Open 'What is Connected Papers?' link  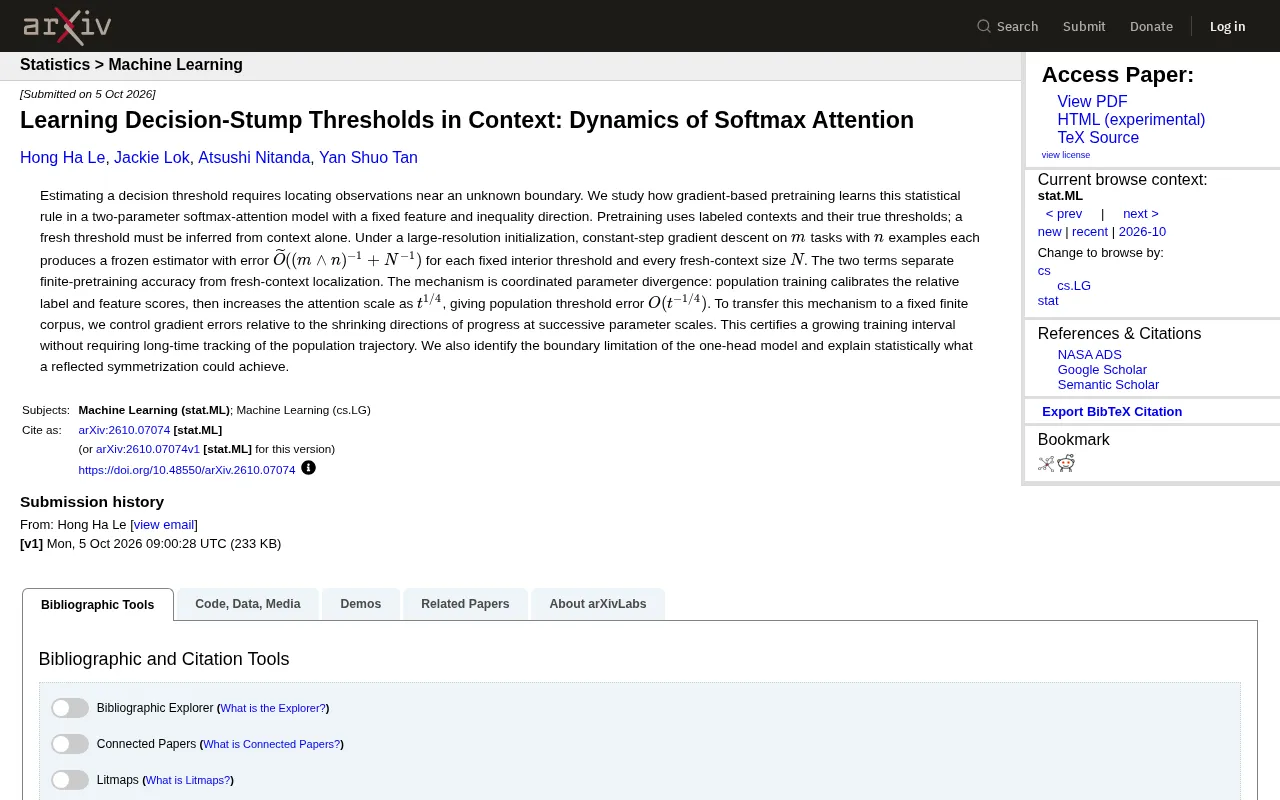click(271, 744)
